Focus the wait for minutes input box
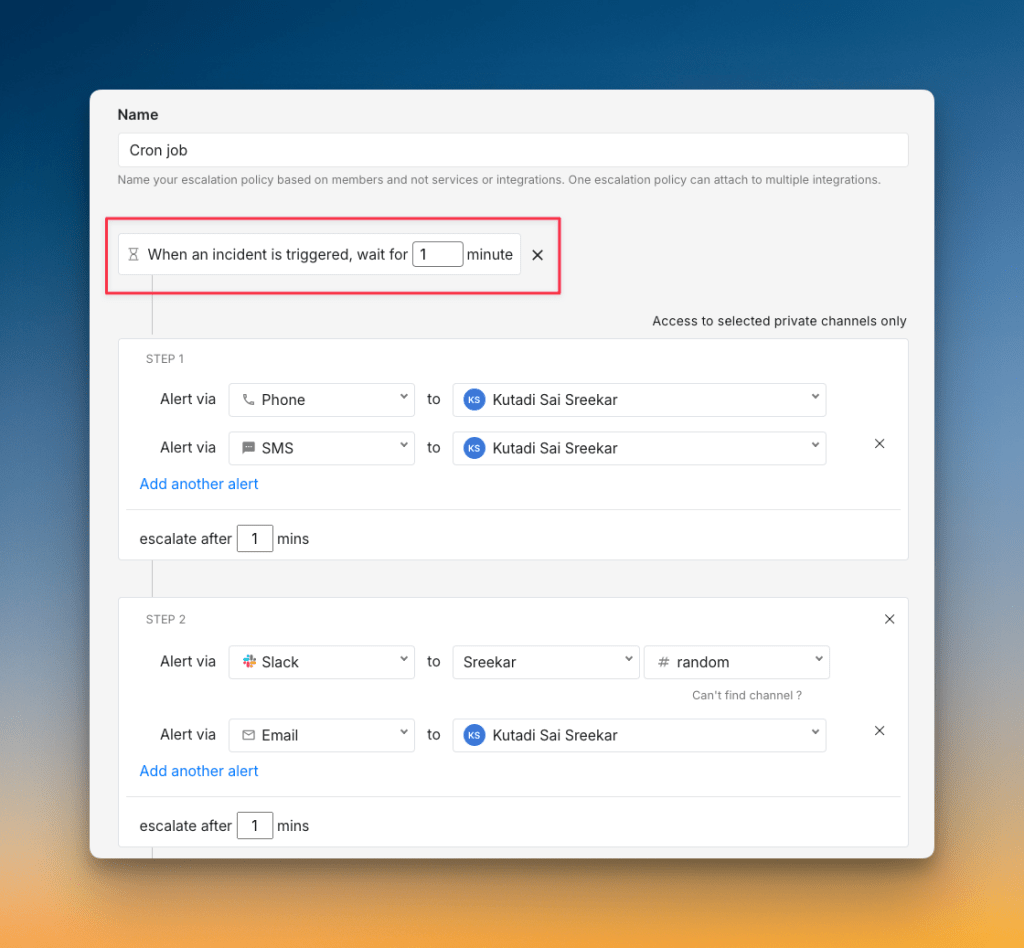1024x948 pixels. [x=437, y=255]
